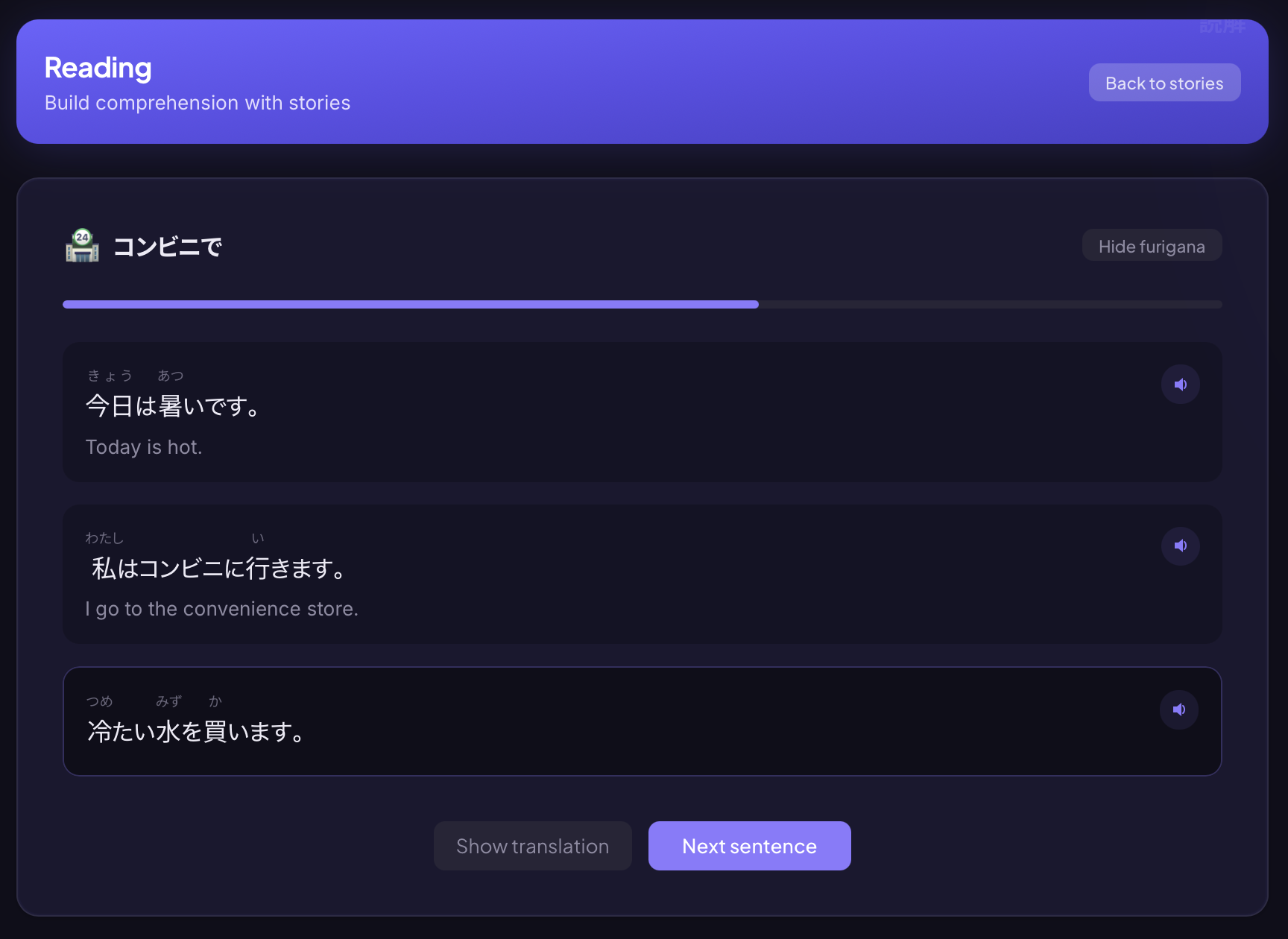
Task: Select the sentence 今日は暑いです
Action: click(173, 406)
